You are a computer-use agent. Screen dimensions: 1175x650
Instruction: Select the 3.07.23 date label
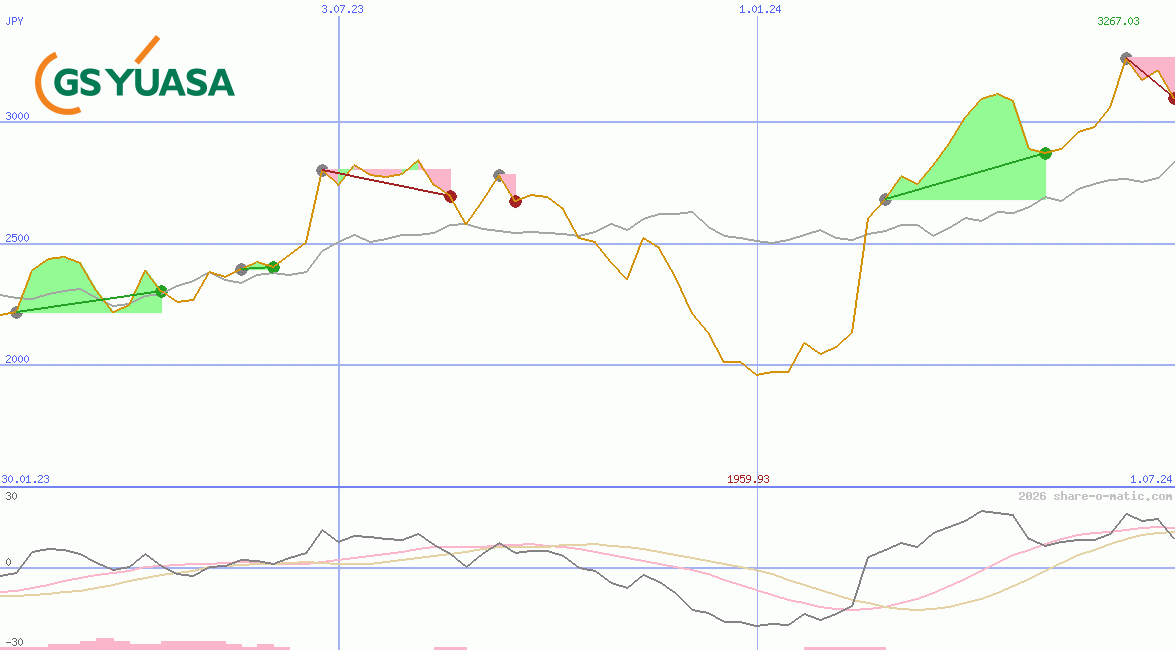(x=342, y=9)
